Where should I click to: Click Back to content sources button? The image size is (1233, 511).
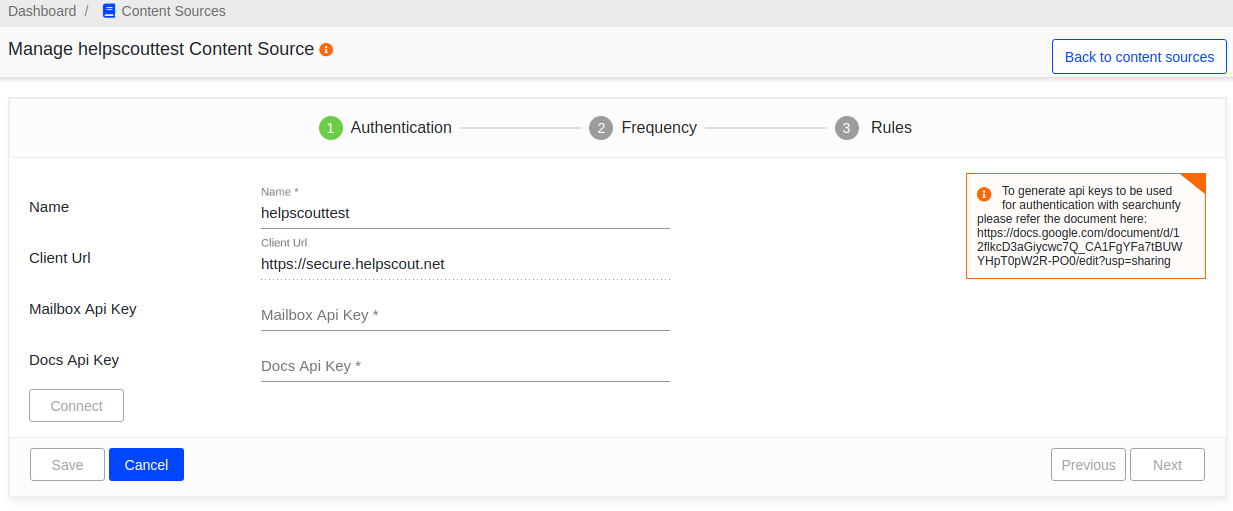(1139, 57)
